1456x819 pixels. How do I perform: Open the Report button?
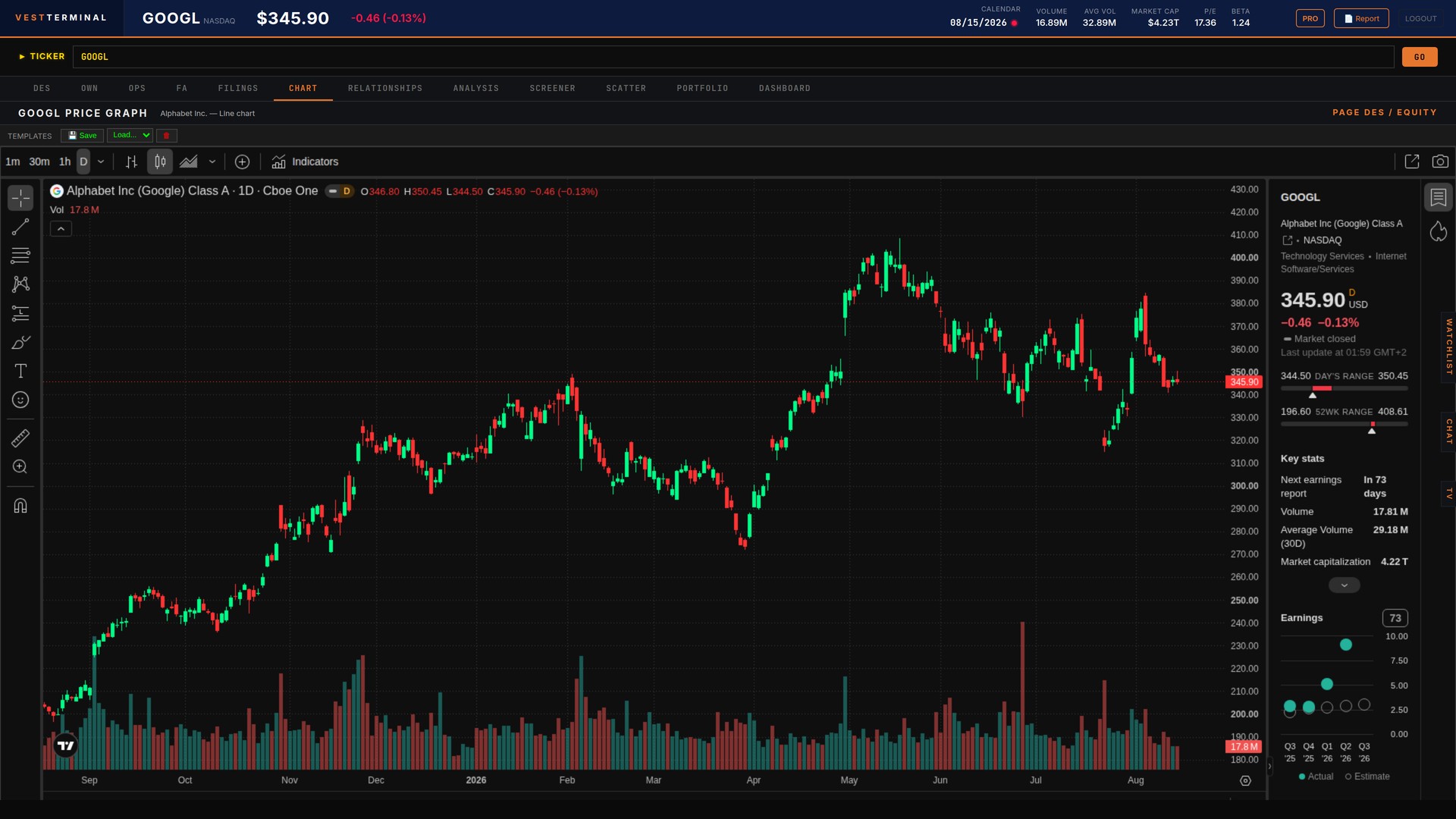pos(1361,18)
